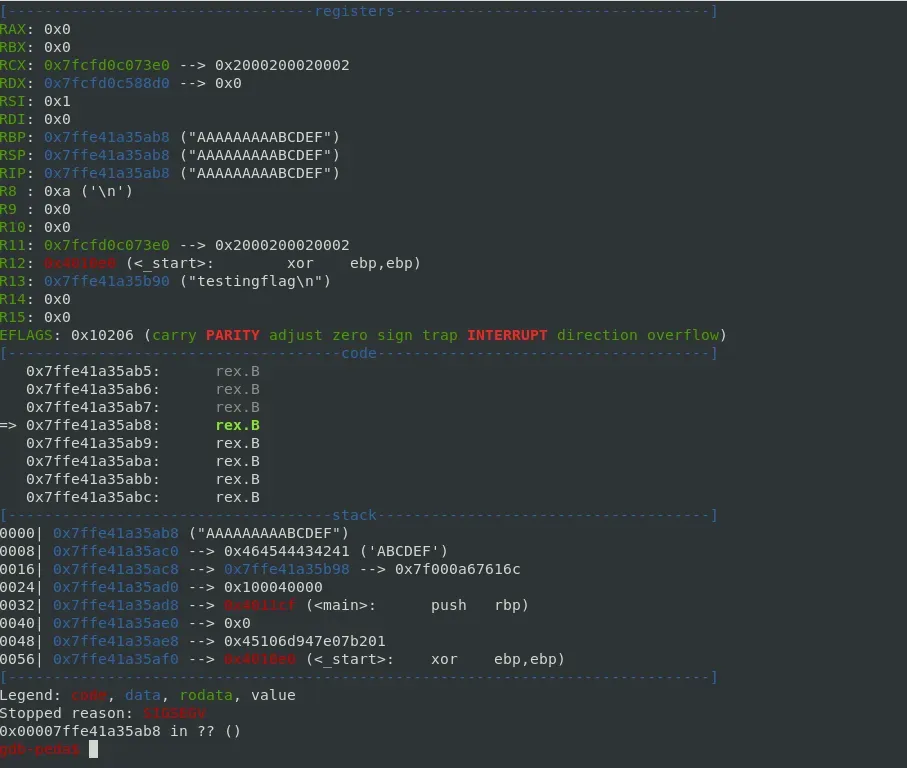The height and width of the screenshot is (768, 907).
Task: Click the INTERRUPT flag in EFLAGS
Action: click(x=507, y=335)
